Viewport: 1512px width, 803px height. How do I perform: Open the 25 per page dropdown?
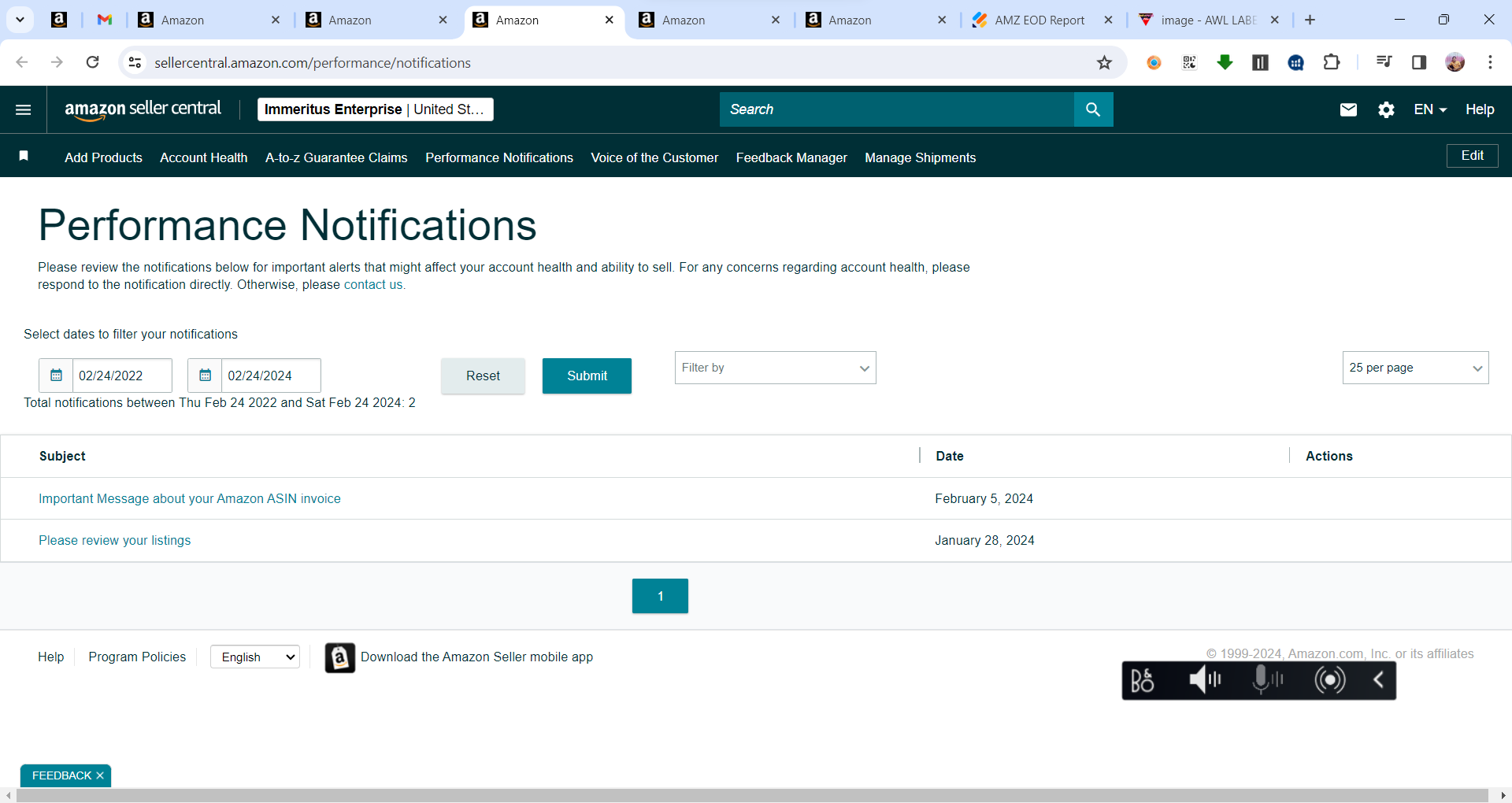pos(1415,368)
